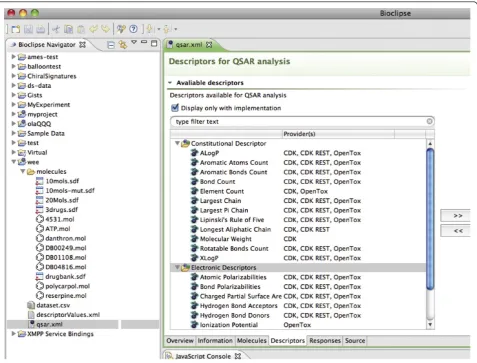
Task: Open the Source tab
Action: 355,341
